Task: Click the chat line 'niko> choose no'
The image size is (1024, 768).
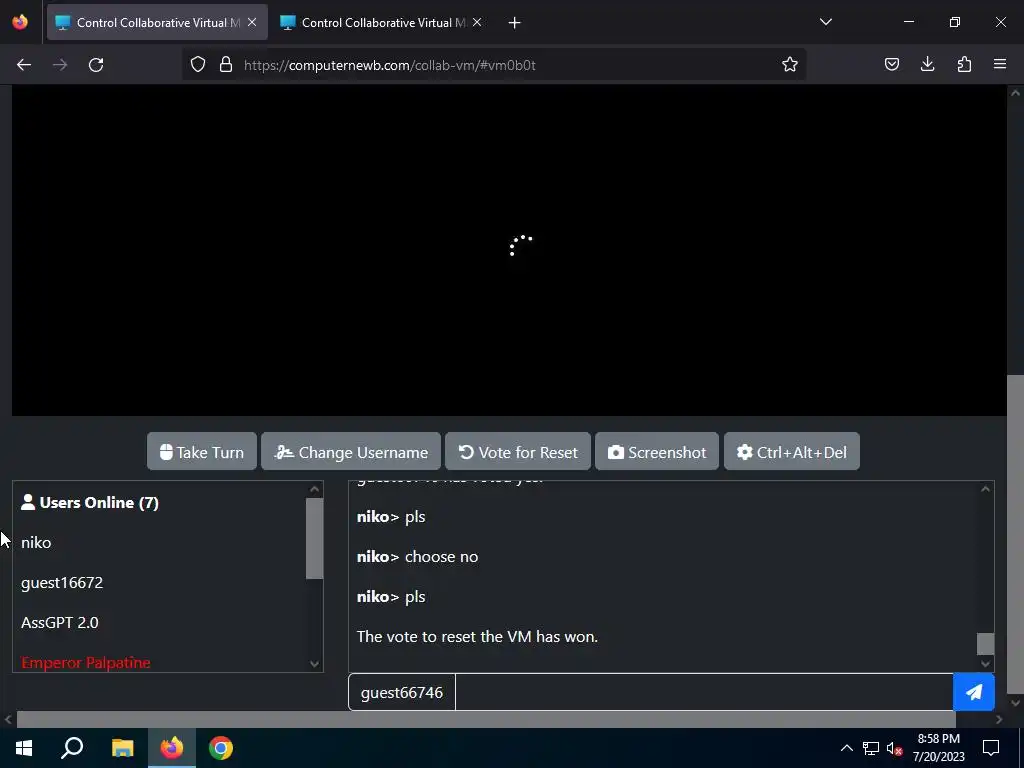Action: pos(417,556)
